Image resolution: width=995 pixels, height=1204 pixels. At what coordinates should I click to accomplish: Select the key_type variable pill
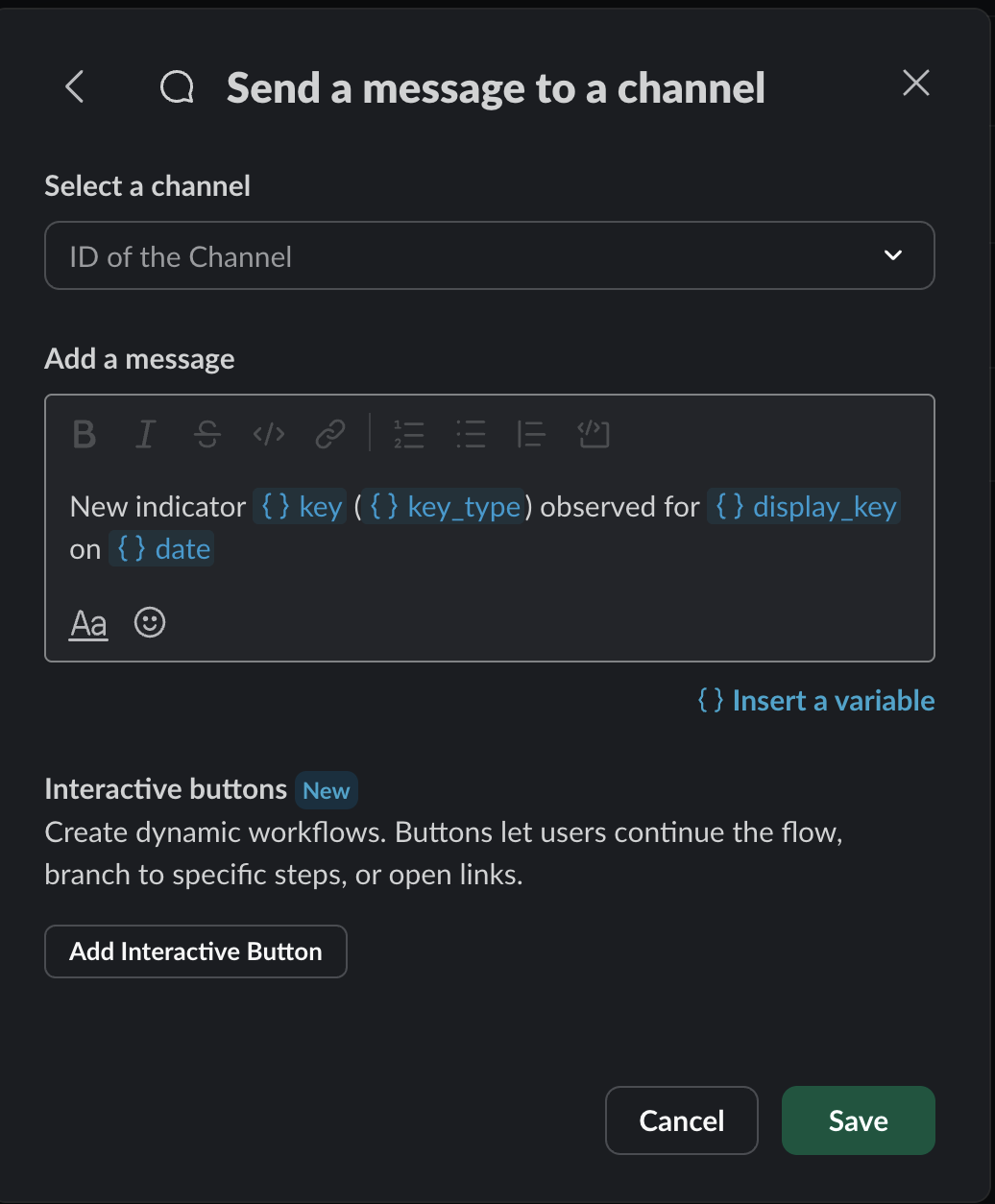(444, 506)
